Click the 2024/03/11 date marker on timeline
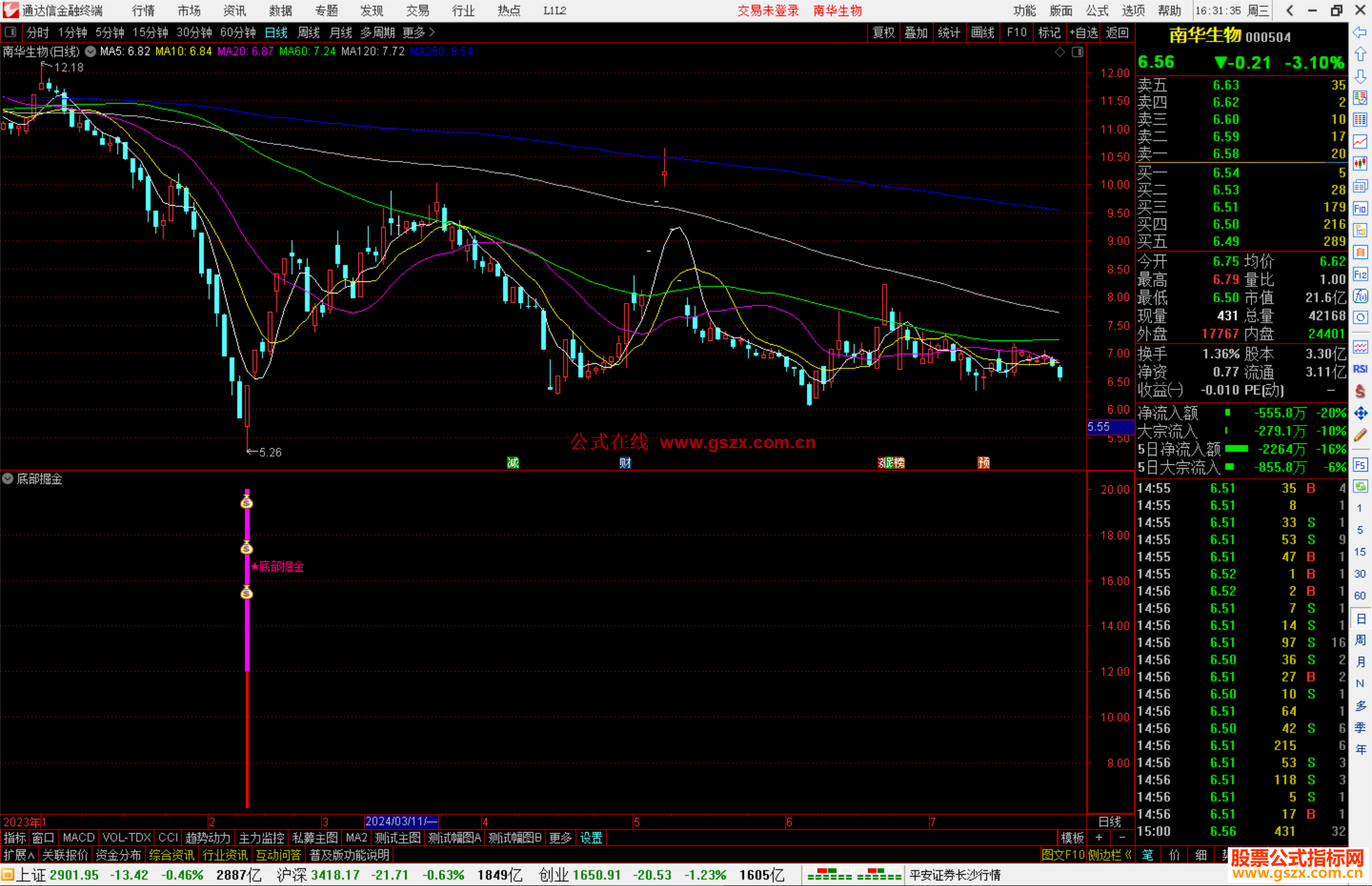The width and height of the screenshot is (1372, 886). point(401,821)
